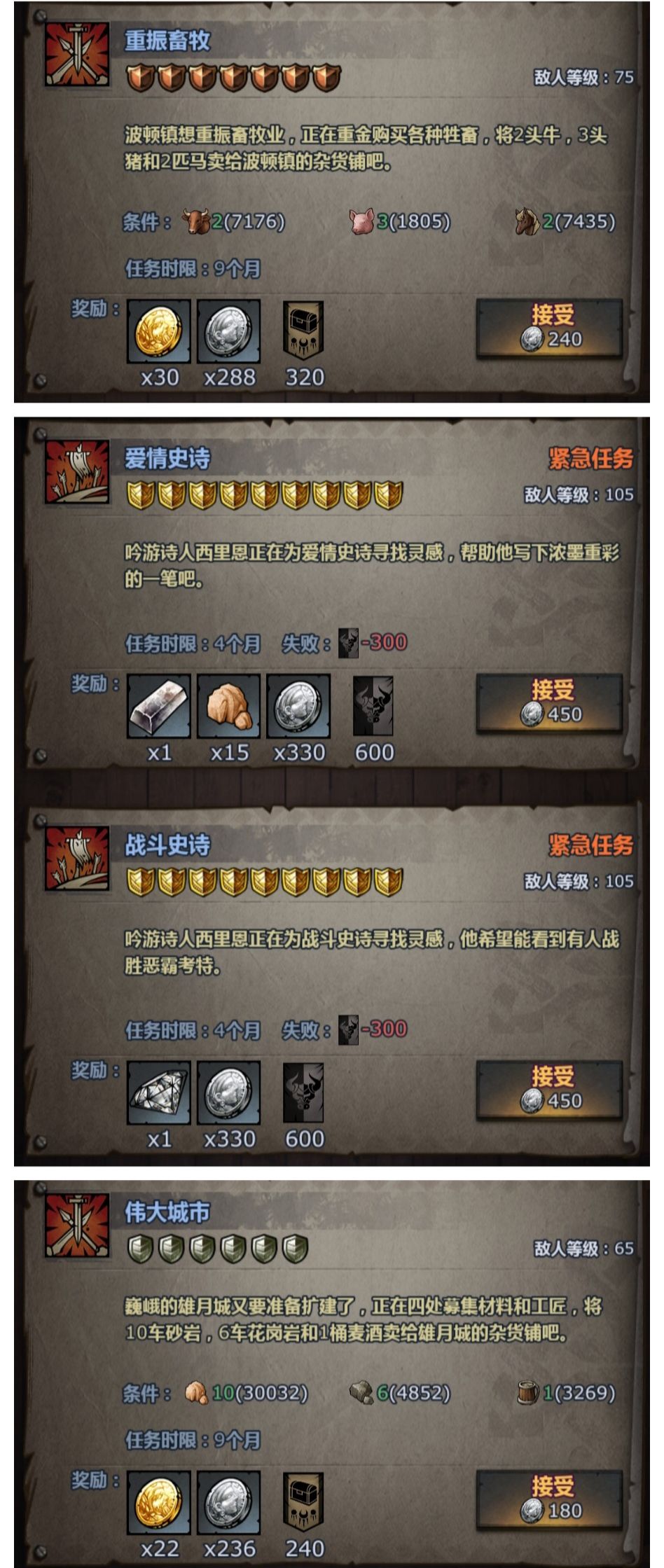Image resolution: width=664 pixels, height=1568 pixels.
Task: Accept the 重振畜牧 quest for 240 silver
Action: (549, 328)
